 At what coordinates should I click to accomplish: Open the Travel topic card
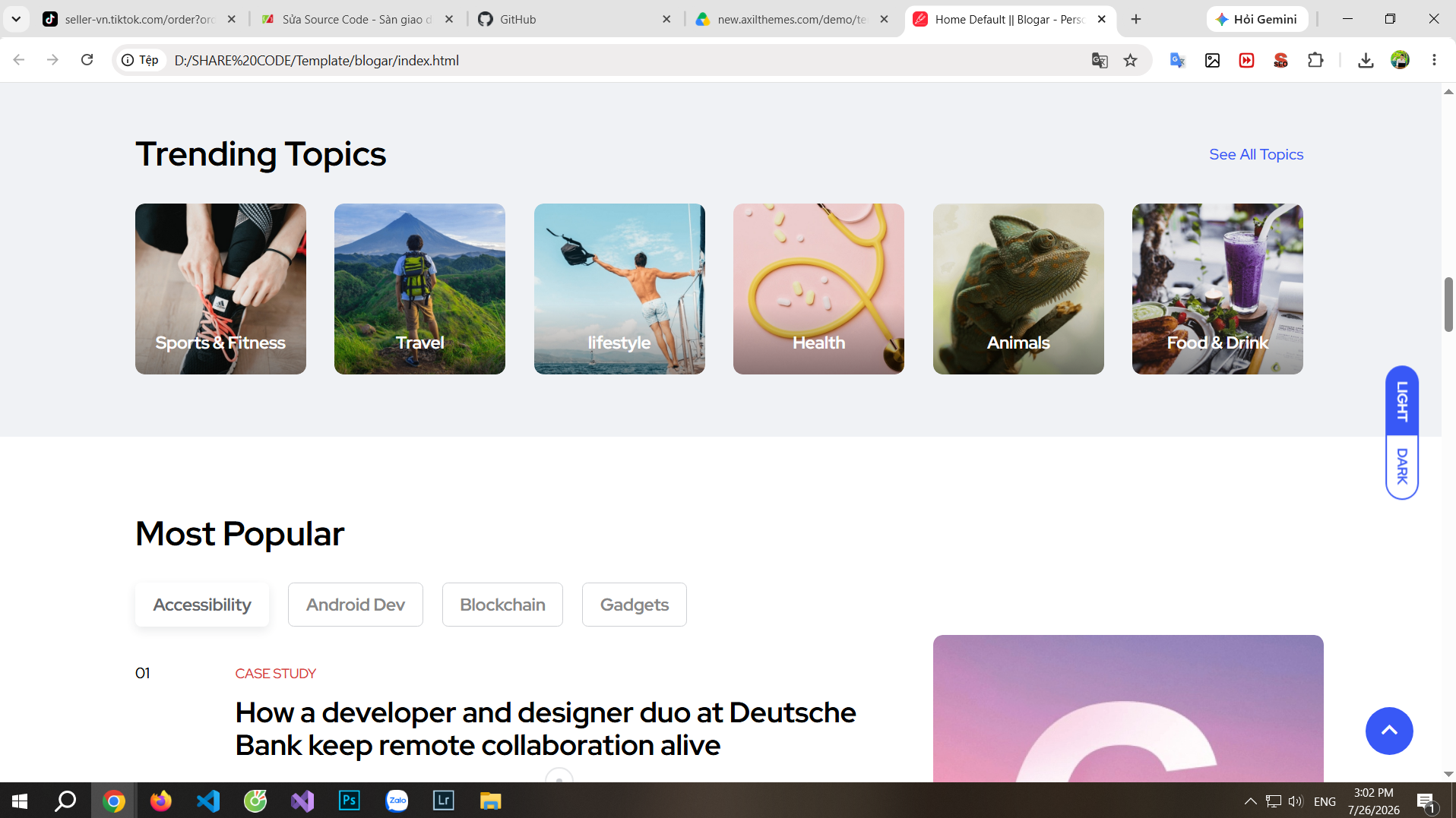[x=419, y=289]
